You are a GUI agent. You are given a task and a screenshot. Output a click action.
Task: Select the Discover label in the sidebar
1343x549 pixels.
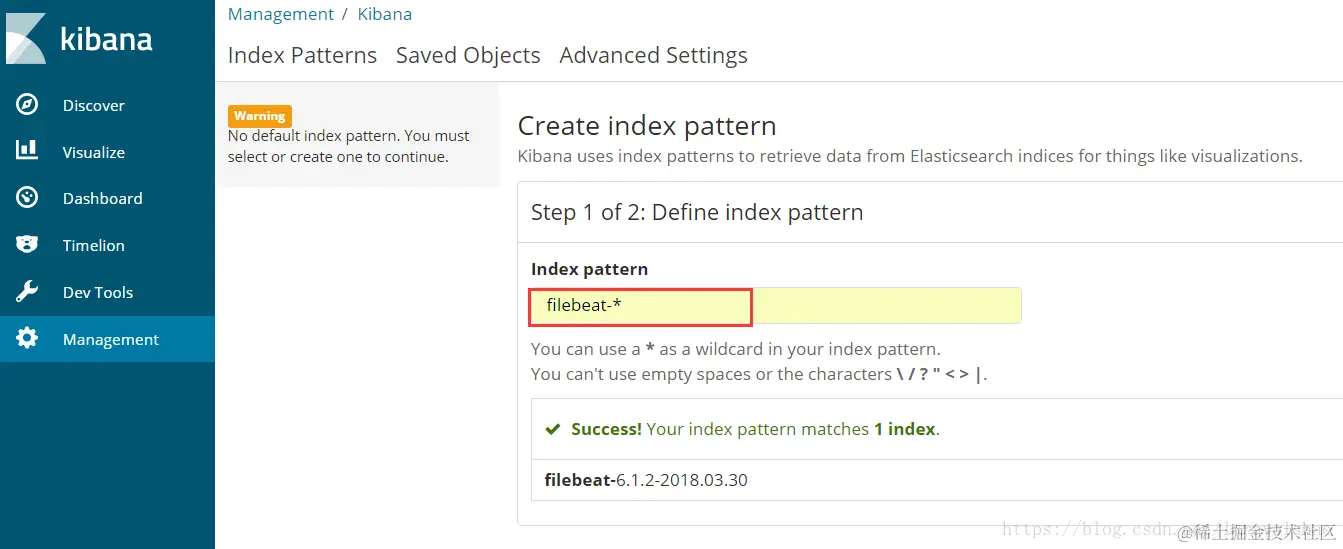click(x=94, y=105)
